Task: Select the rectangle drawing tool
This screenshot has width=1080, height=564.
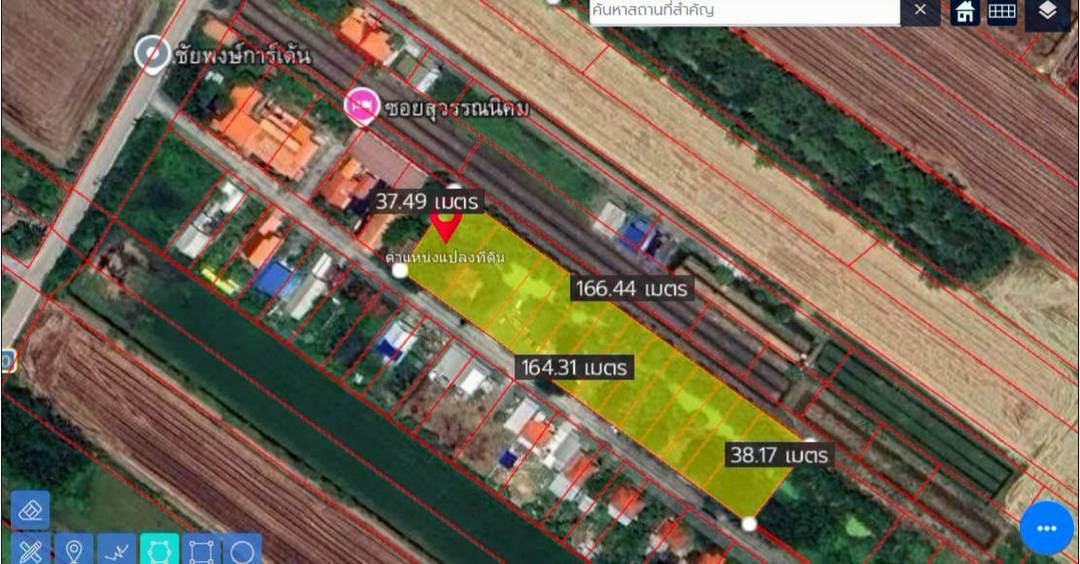Action: pyautogui.click(x=201, y=549)
